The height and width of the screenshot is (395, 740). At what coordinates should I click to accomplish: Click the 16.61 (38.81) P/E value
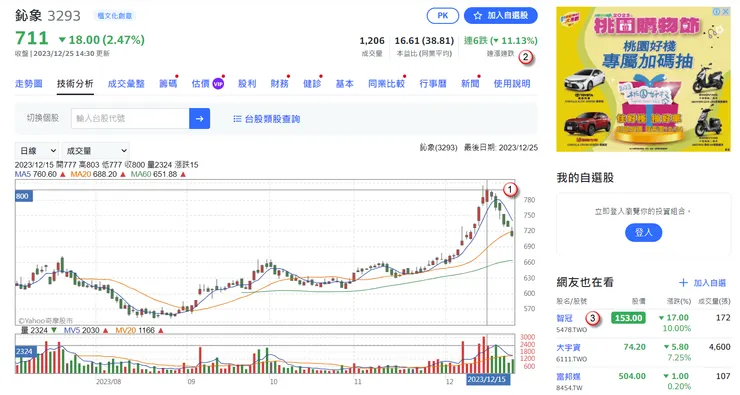tap(424, 41)
